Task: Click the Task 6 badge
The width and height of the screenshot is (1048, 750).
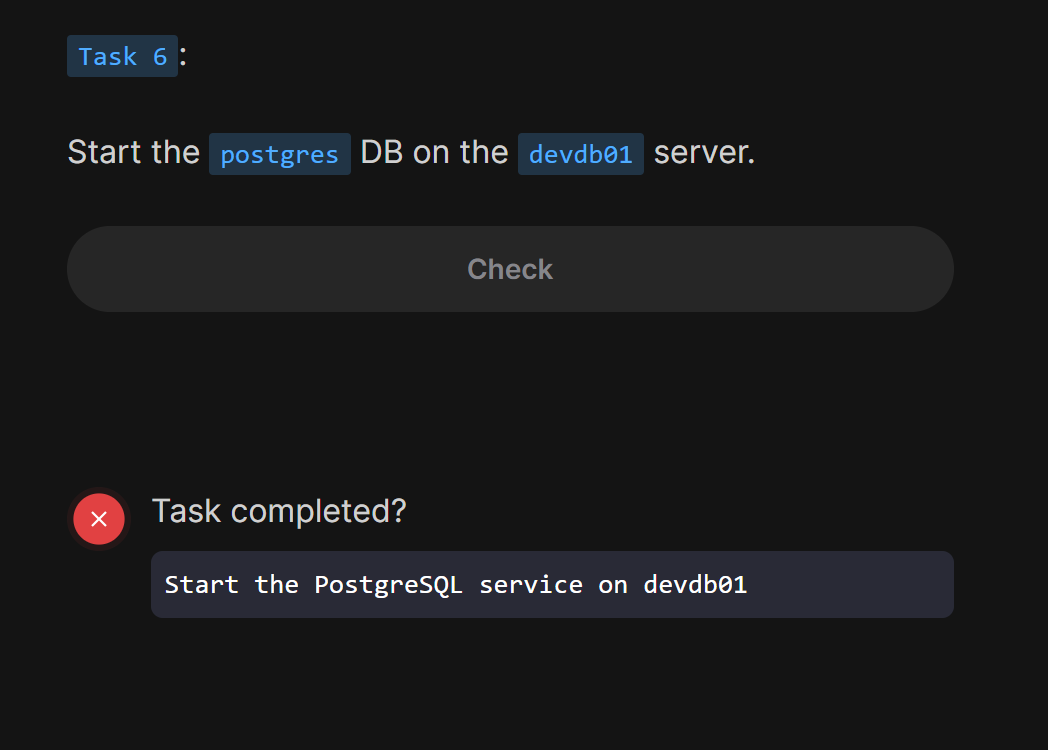Action: click(122, 56)
